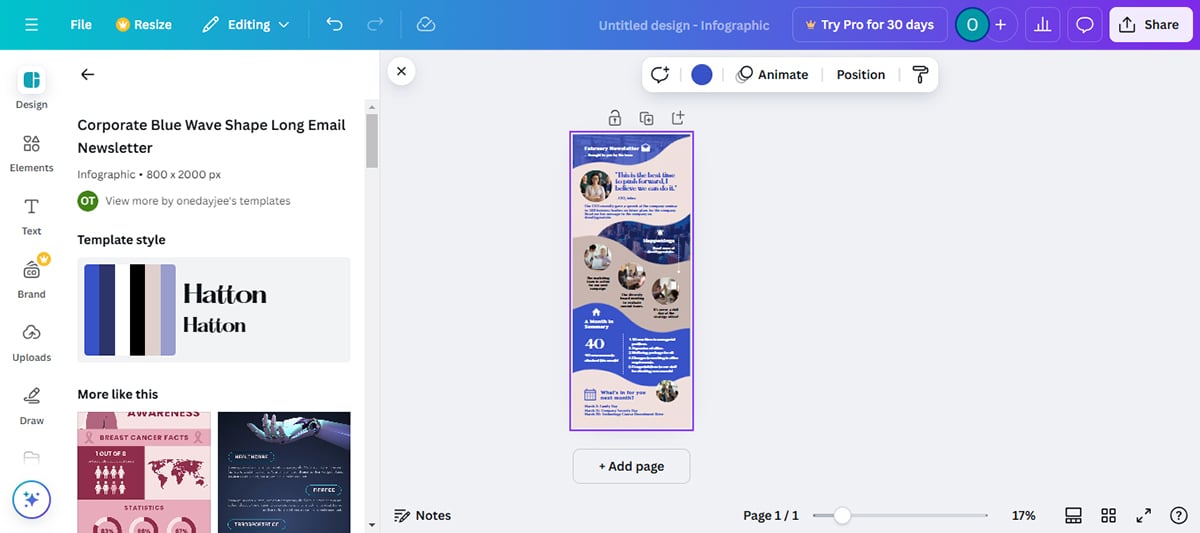
Task: Duplicate the page using the copy icon
Action: pyautogui.click(x=647, y=118)
